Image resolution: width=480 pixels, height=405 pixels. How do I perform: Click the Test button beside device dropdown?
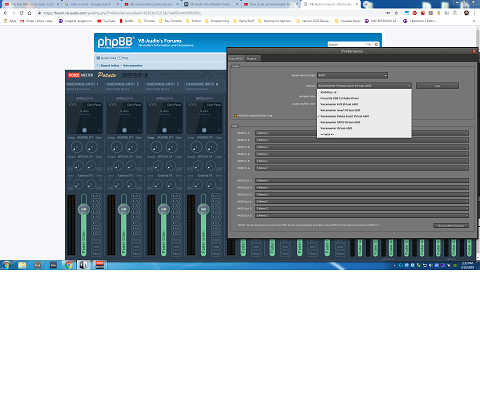click(437, 86)
